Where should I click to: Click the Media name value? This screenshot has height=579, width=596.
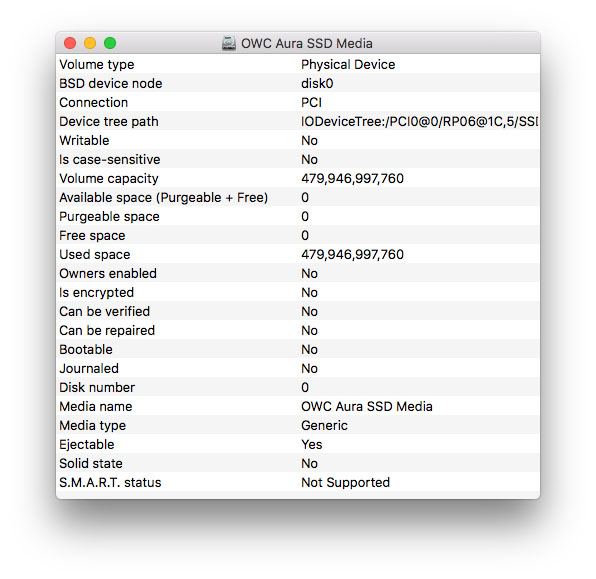pos(367,407)
